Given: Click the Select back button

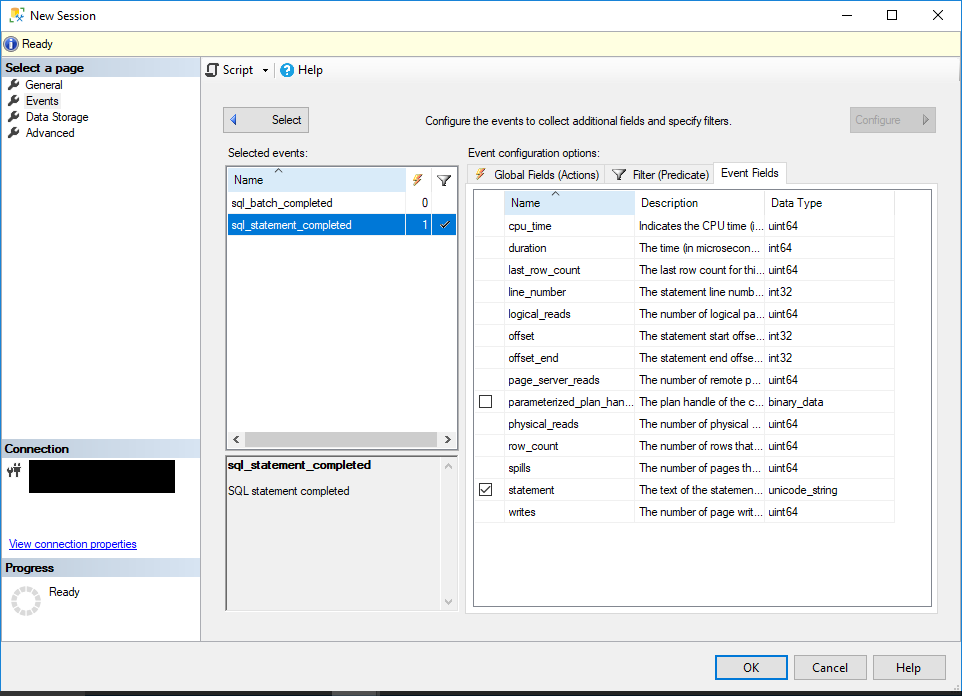Looking at the screenshot, I should tap(265, 119).
